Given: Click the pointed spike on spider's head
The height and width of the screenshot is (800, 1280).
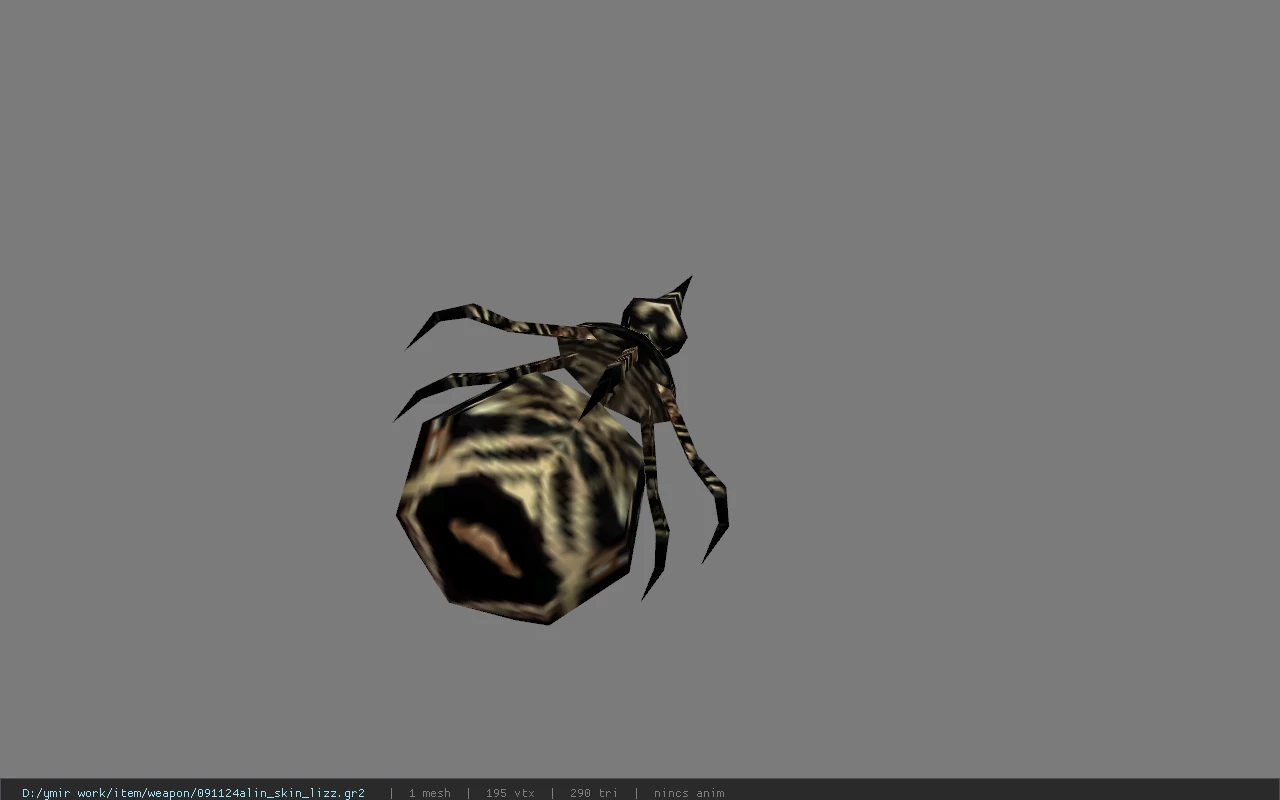Looking at the screenshot, I should click(680, 289).
